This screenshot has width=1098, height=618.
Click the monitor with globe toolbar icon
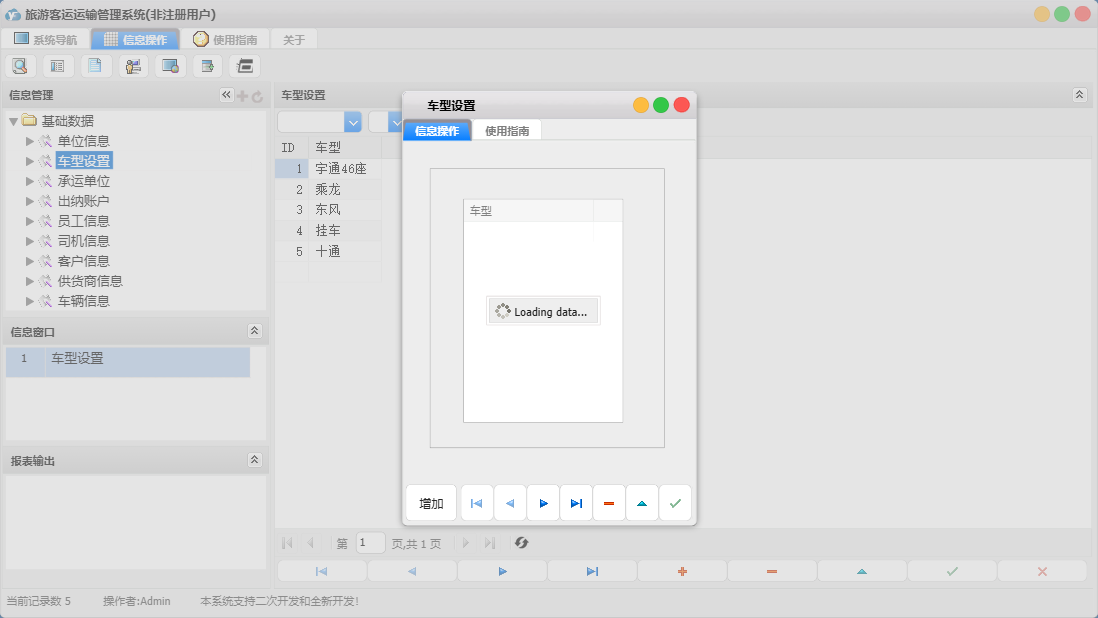(x=170, y=66)
